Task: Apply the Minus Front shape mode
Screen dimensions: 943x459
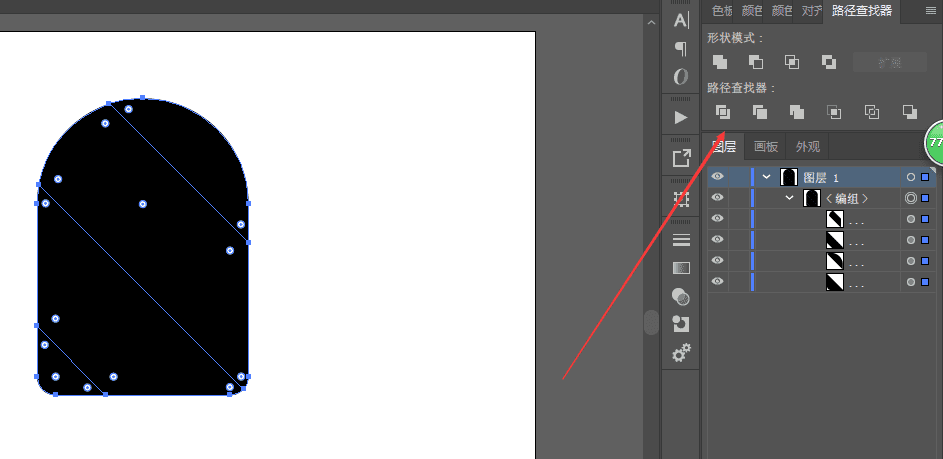Action: (x=756, y=61)
